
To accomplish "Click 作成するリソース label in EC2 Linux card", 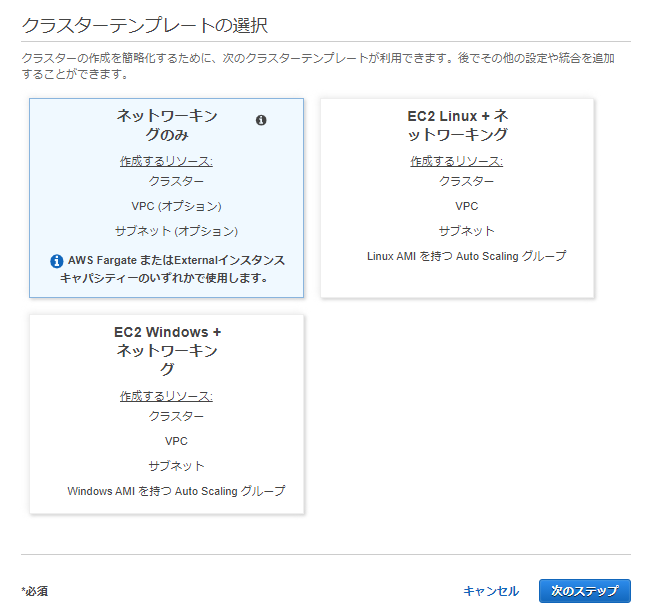I will click(x=457, y=161).
